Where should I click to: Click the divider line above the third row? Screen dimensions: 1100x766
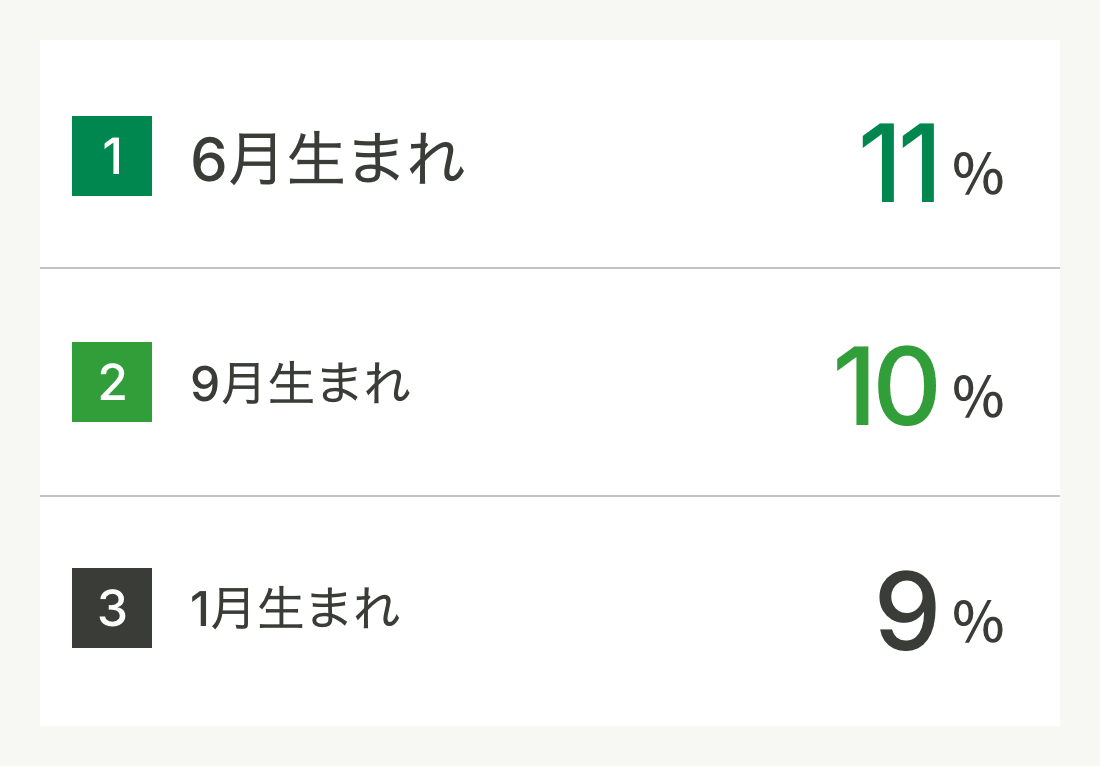550,496
